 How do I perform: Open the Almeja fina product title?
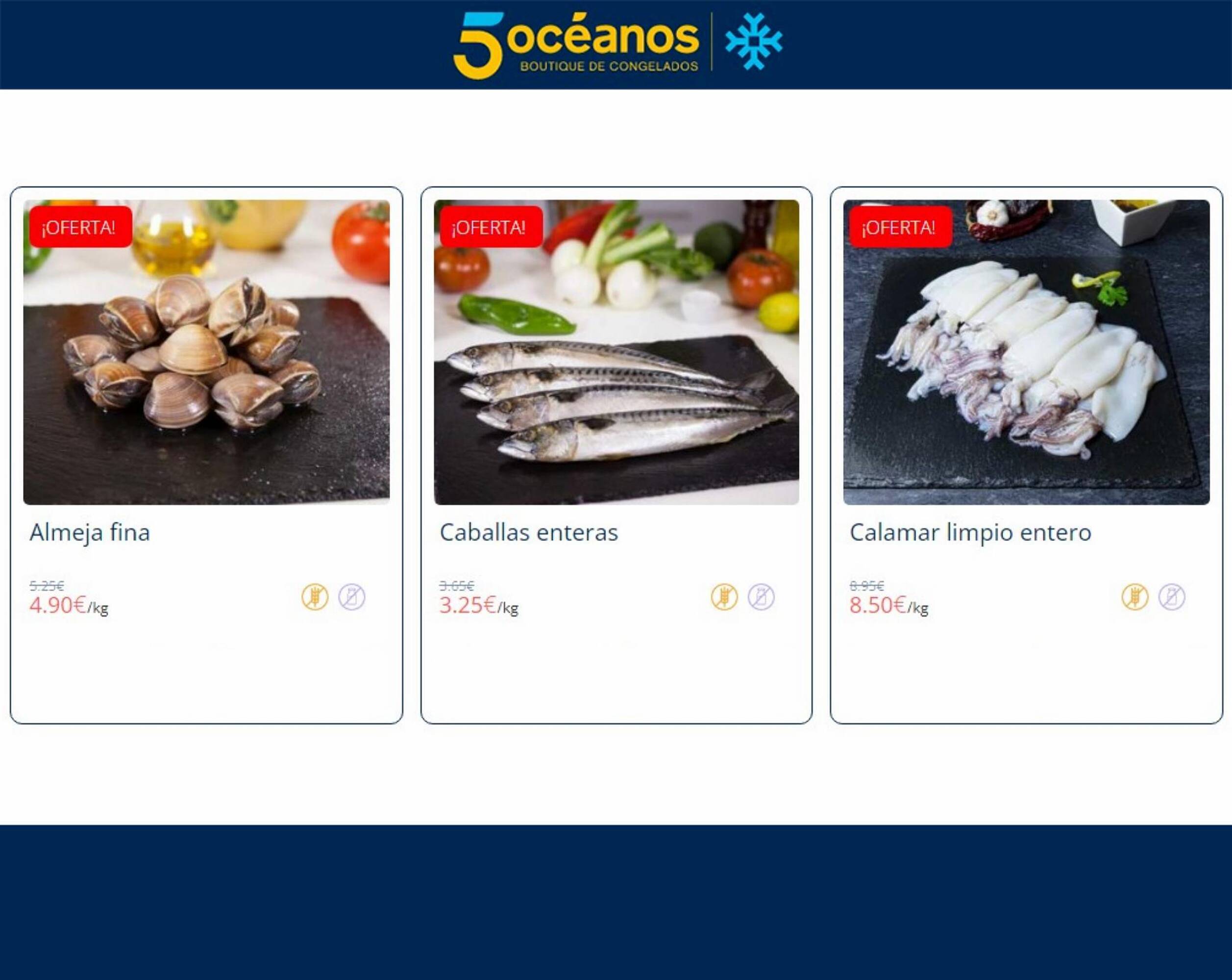coord(90,533)
